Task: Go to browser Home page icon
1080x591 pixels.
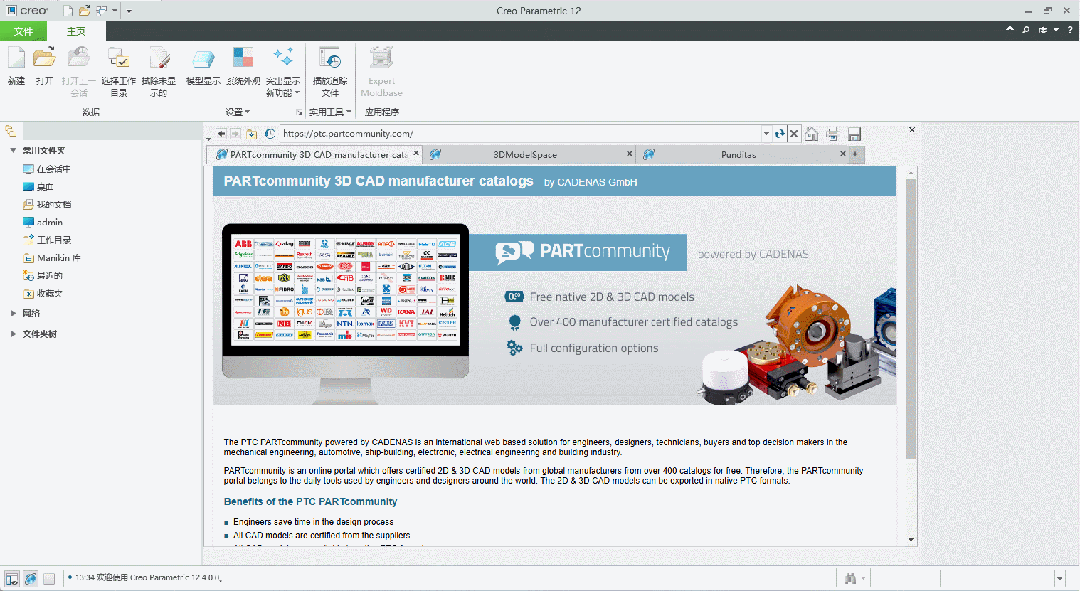Action: [812, 134]
